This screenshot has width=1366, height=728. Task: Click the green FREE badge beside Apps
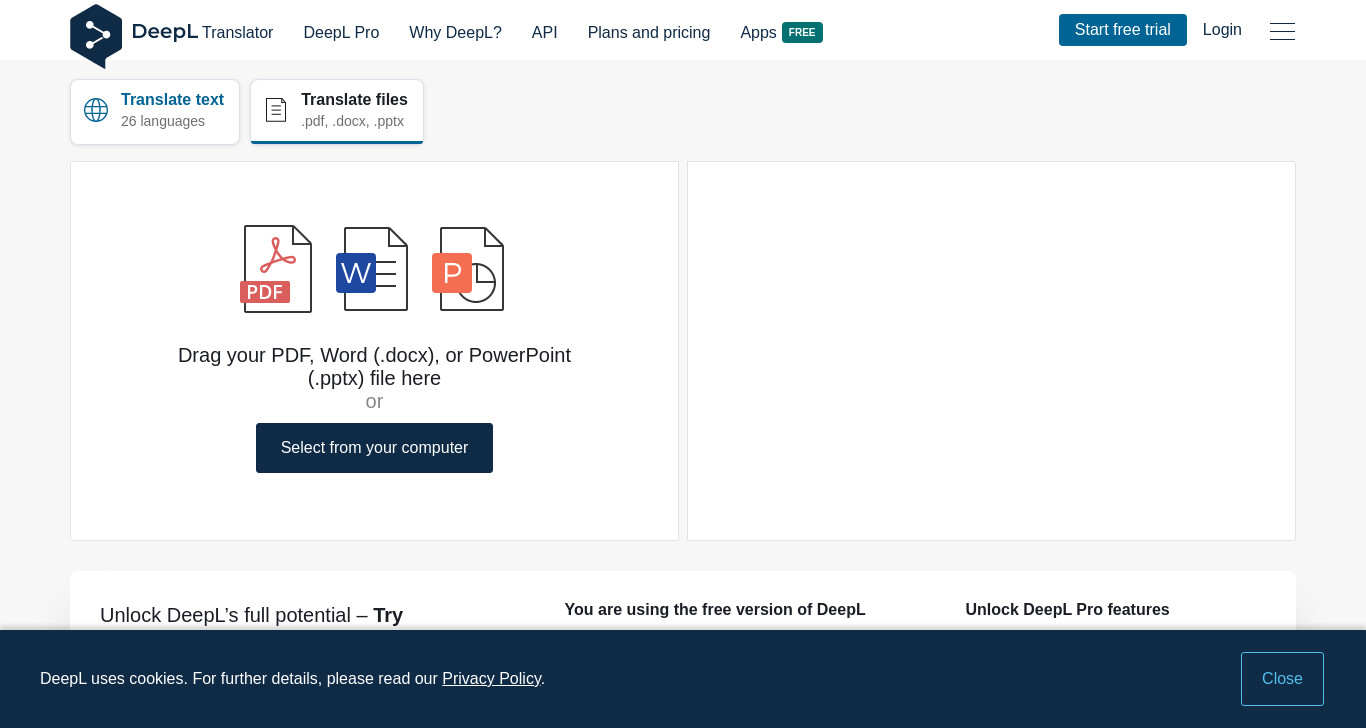click(802, 32)
